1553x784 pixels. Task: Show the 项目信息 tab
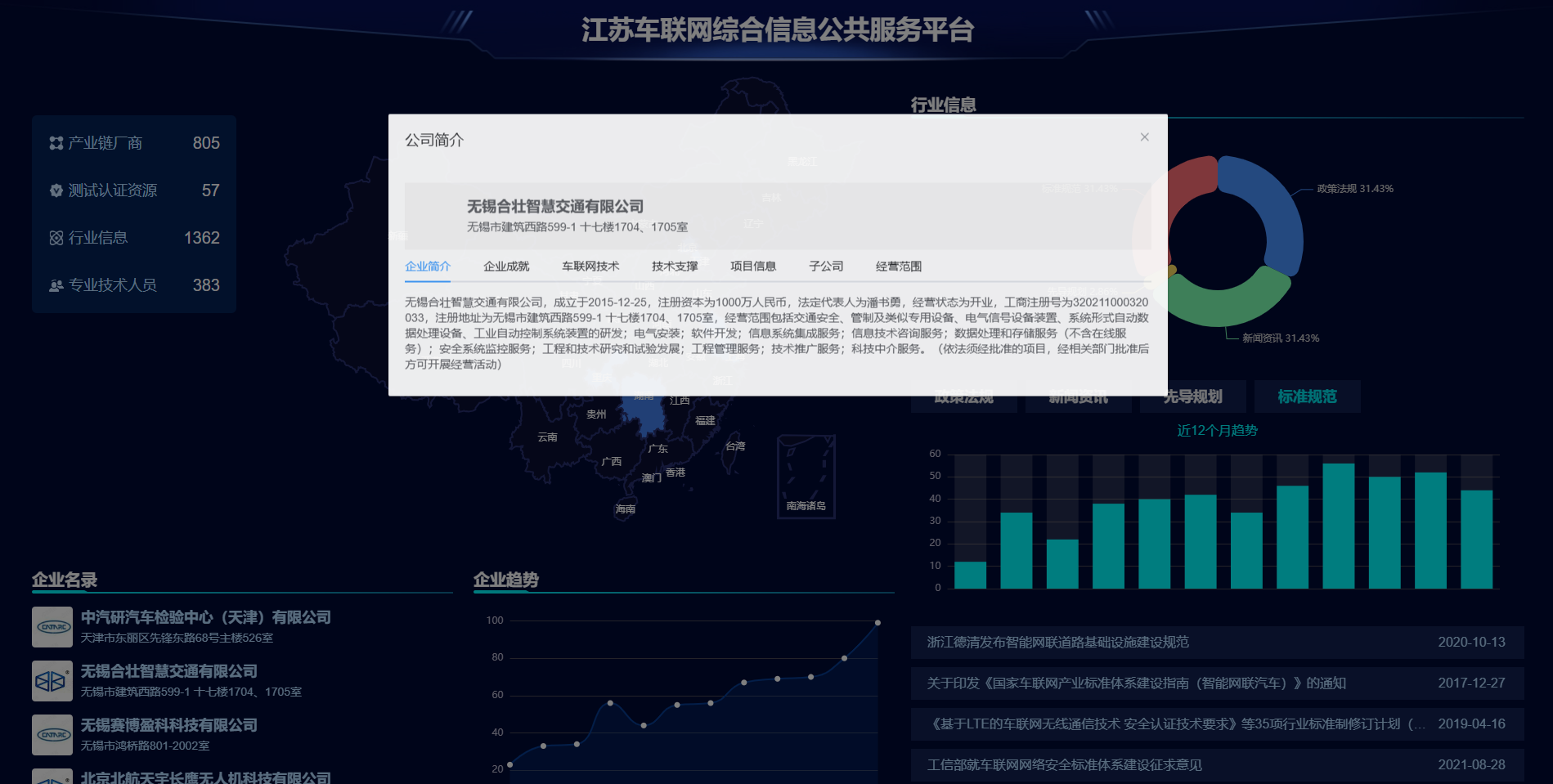pos(753,267)
